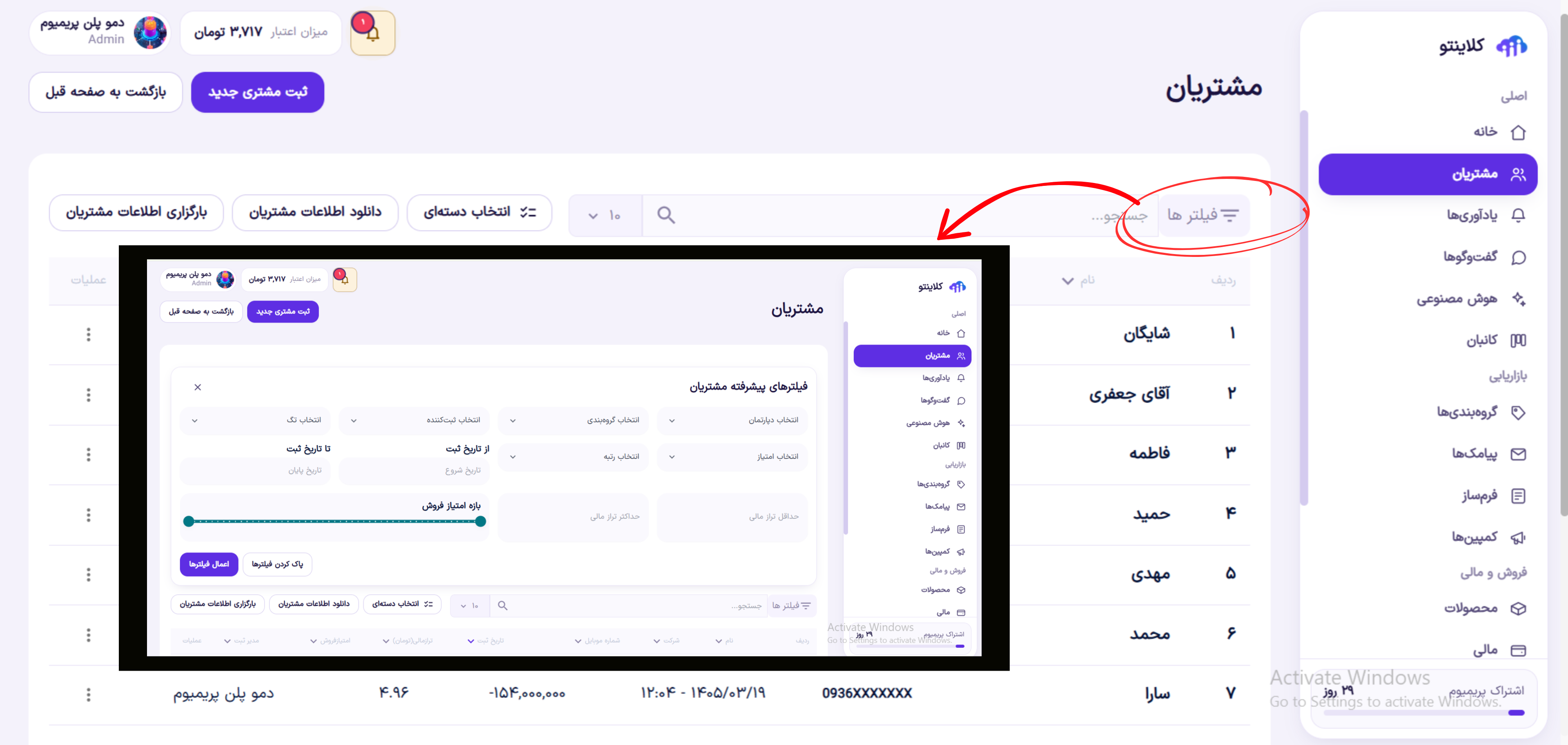
Task: Open یادآوری‌ها bell icon in sidebar
Action: coord(1518,216)
